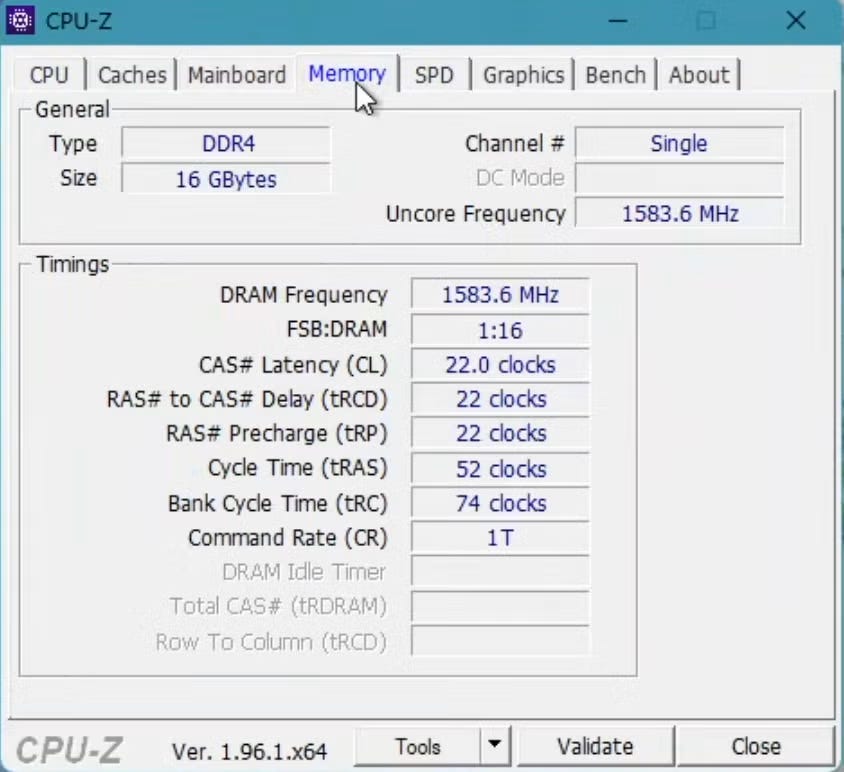Image resolution: width=844 pixels, height=772 pixels.
Task: Click the Validate button
Action: click(595, 747)
